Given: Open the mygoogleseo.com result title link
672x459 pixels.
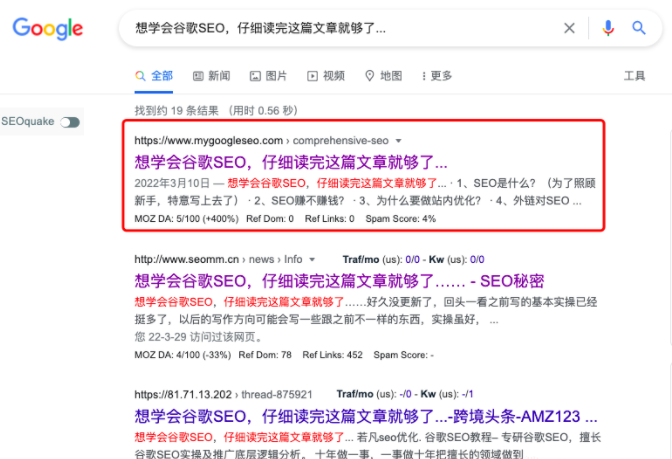Looking at the screenshot, I should 291,162.
